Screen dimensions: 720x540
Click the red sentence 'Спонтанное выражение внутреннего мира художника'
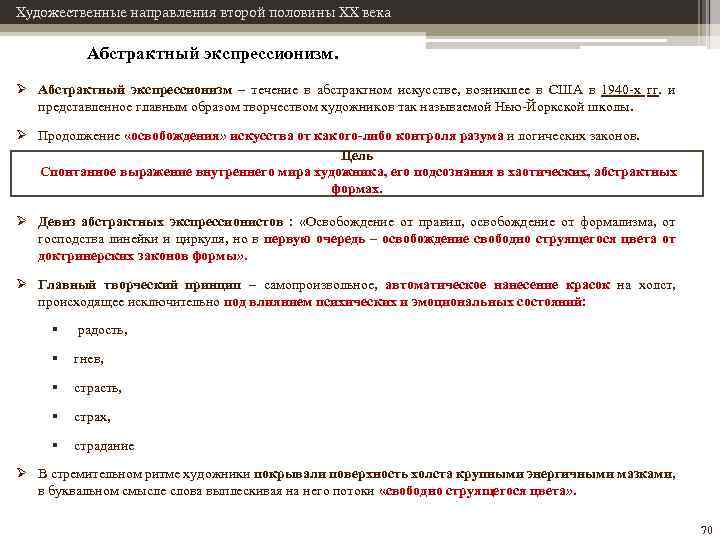pyautogui.click(x=212, y=172)
